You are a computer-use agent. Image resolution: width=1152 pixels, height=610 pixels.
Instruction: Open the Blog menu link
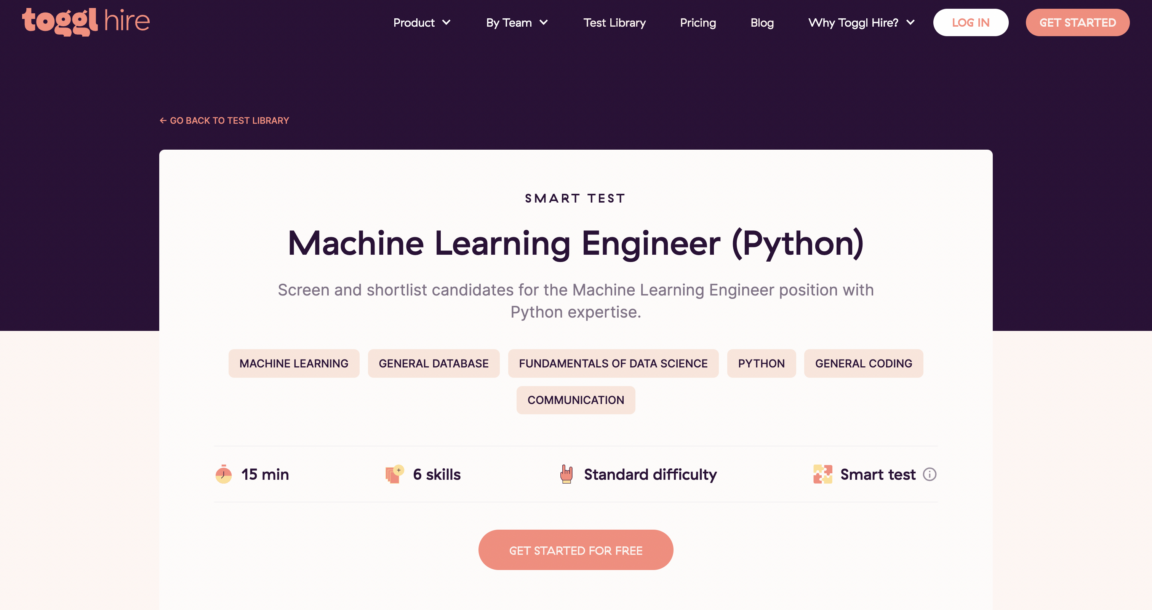pos(762,23)
